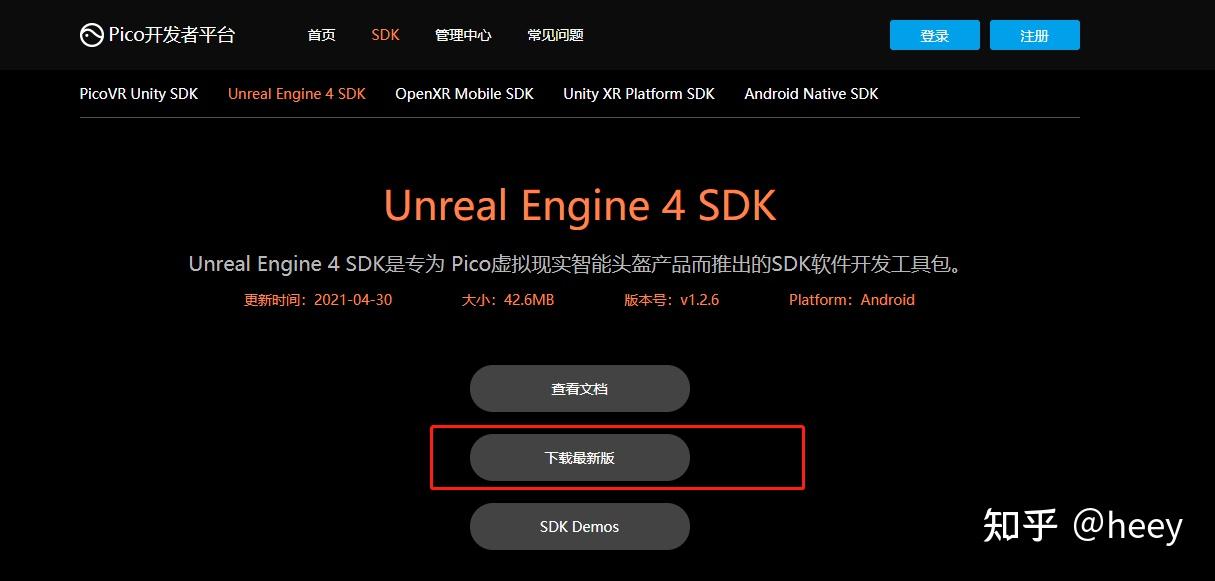This screenshot has width=1215, height=581.
Task: Click the 查看文档 view docs button
Action: (x=580, y=389)
